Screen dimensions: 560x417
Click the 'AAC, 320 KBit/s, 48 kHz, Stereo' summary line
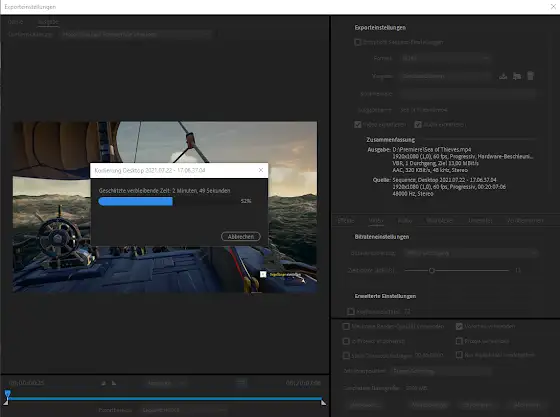click(430, 170)
